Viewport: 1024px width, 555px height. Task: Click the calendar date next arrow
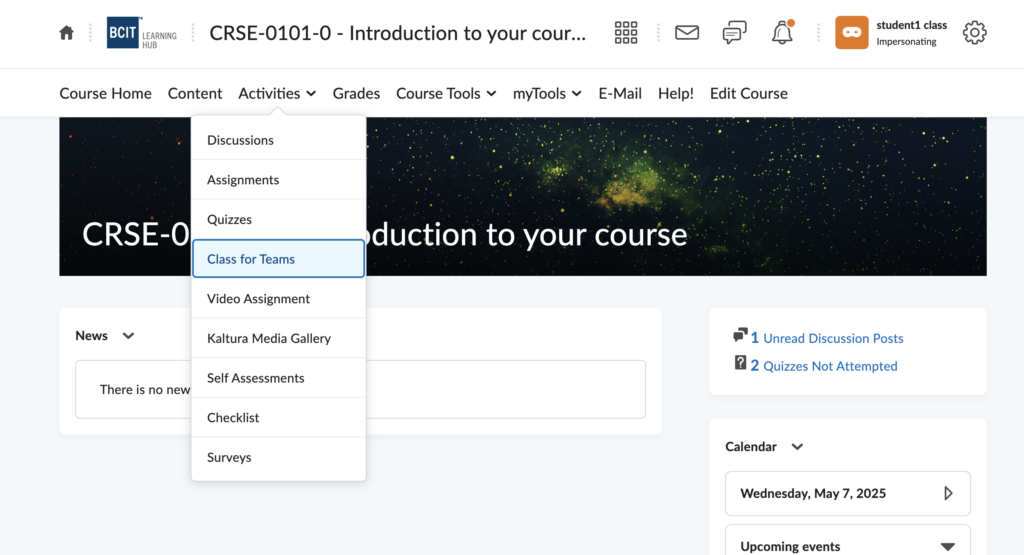pos(948,493)
